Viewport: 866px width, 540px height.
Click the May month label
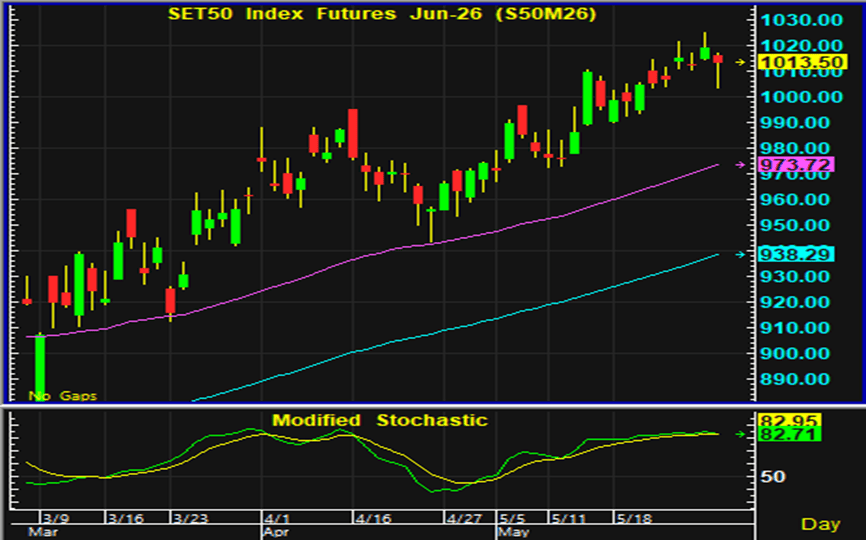click(x=514, y=532)
